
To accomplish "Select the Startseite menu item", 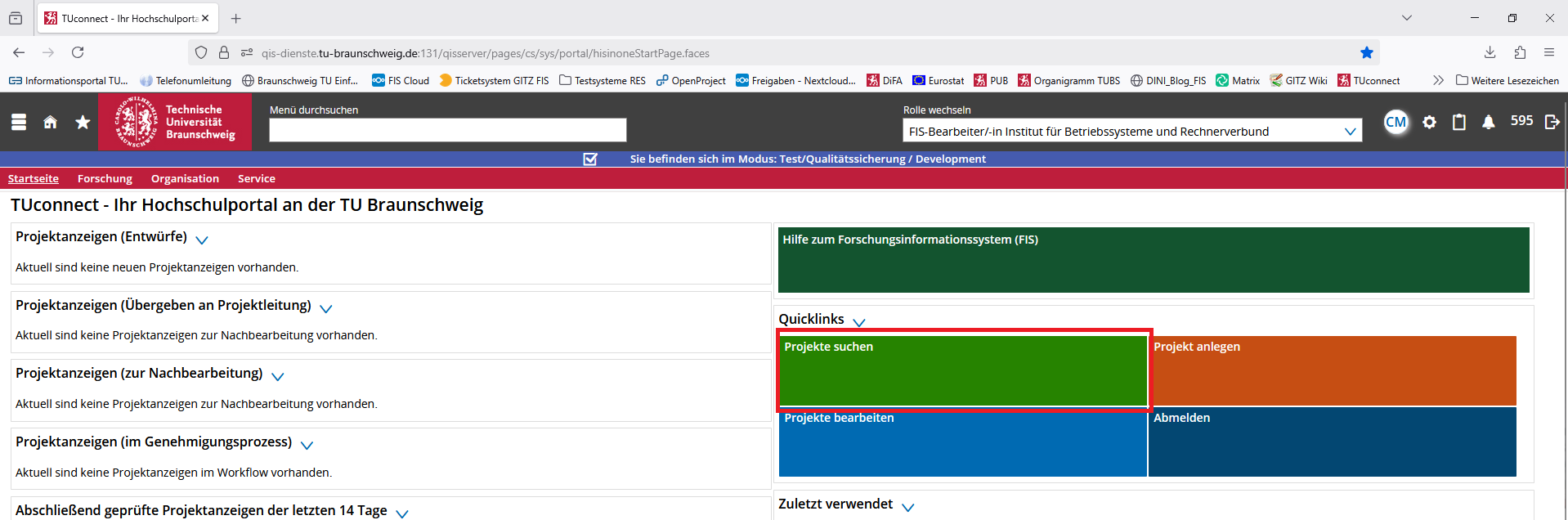I will coord(34,178).
